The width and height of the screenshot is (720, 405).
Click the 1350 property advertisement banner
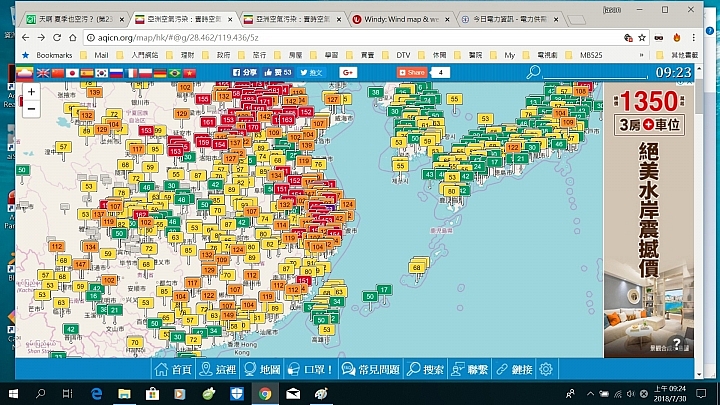point(649,219)
